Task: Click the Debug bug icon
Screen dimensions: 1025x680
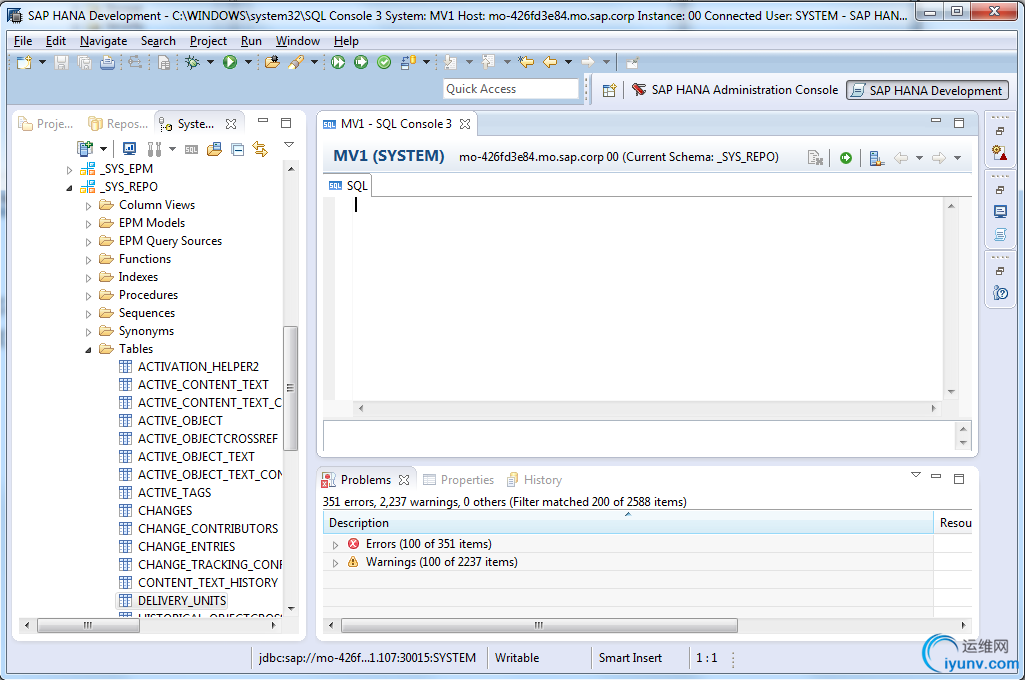Action: pyautogui.click(x=192, y=62)
